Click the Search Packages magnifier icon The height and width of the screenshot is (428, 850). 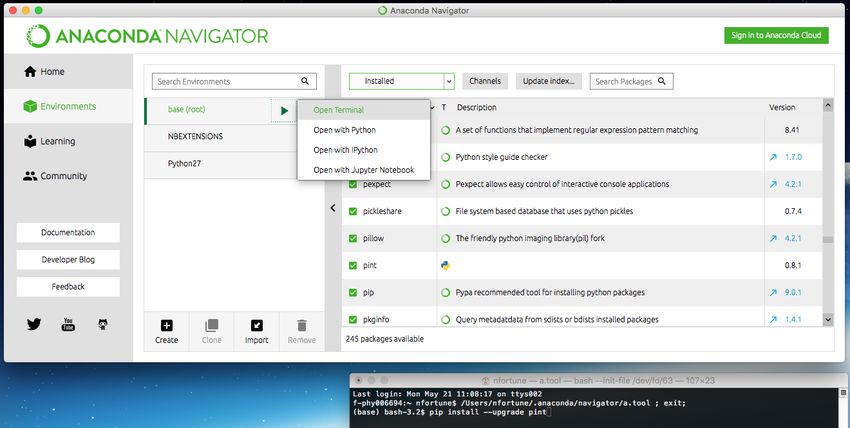pos(662,81)
